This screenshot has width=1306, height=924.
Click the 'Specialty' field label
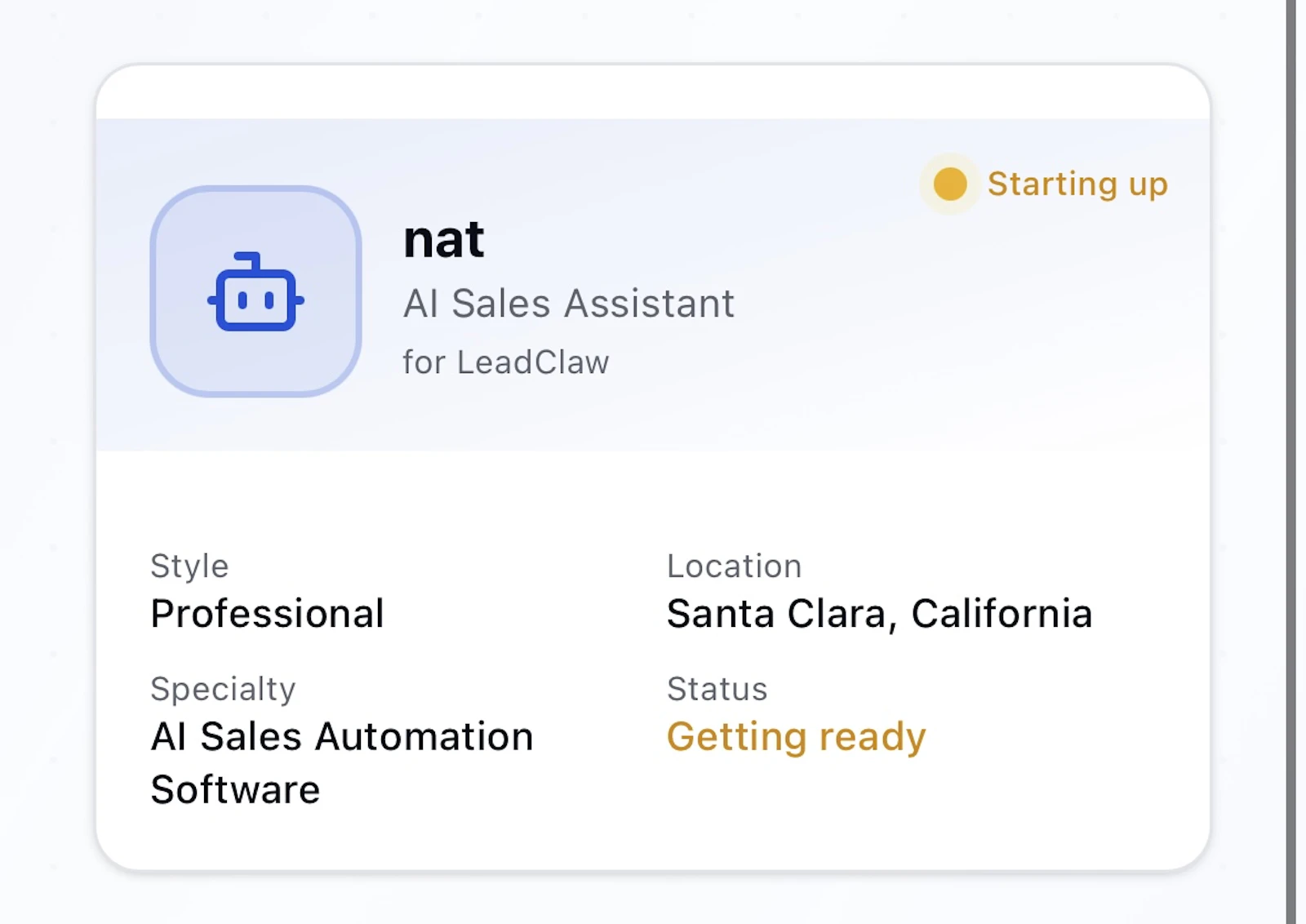click(223, 690)
